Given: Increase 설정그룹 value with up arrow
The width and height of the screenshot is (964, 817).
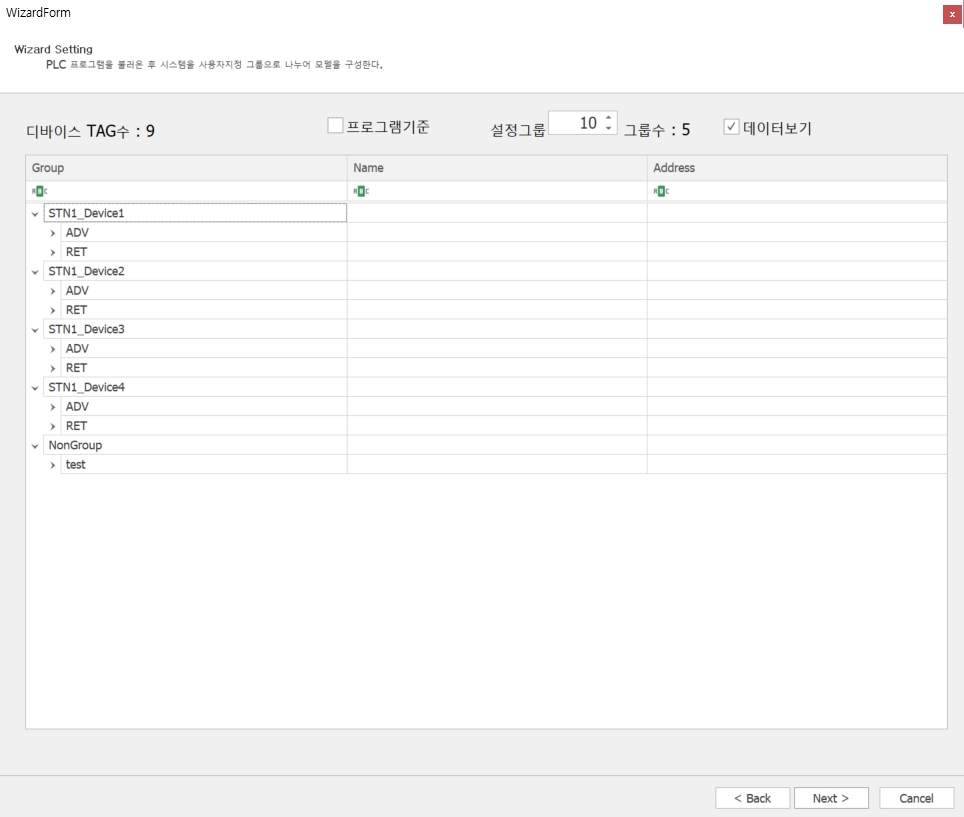Looking at the screenshot, I should pos(608,118).
